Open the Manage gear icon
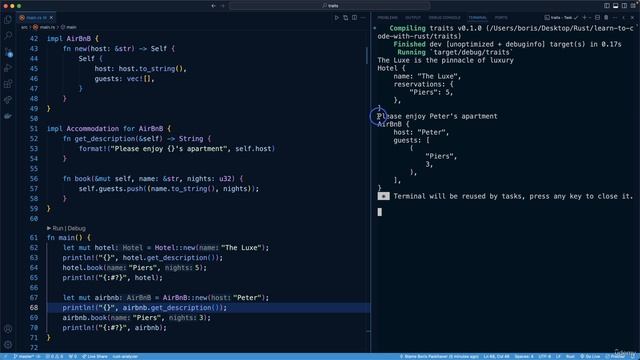 (8, 344)
